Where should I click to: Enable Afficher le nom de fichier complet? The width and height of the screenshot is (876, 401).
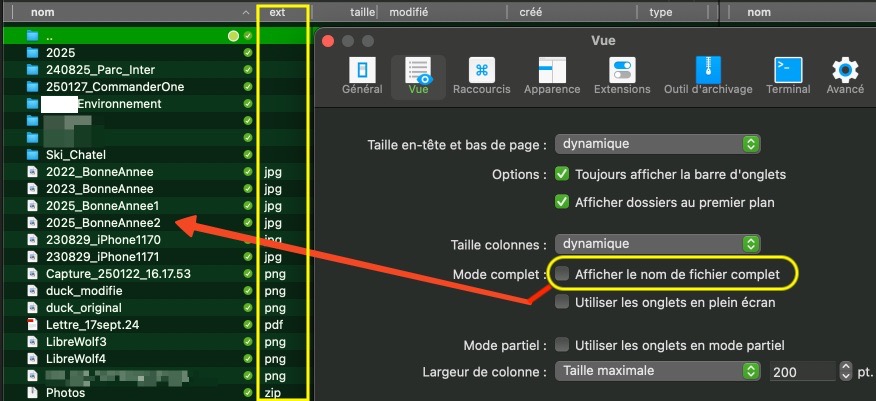pos(563,273)
